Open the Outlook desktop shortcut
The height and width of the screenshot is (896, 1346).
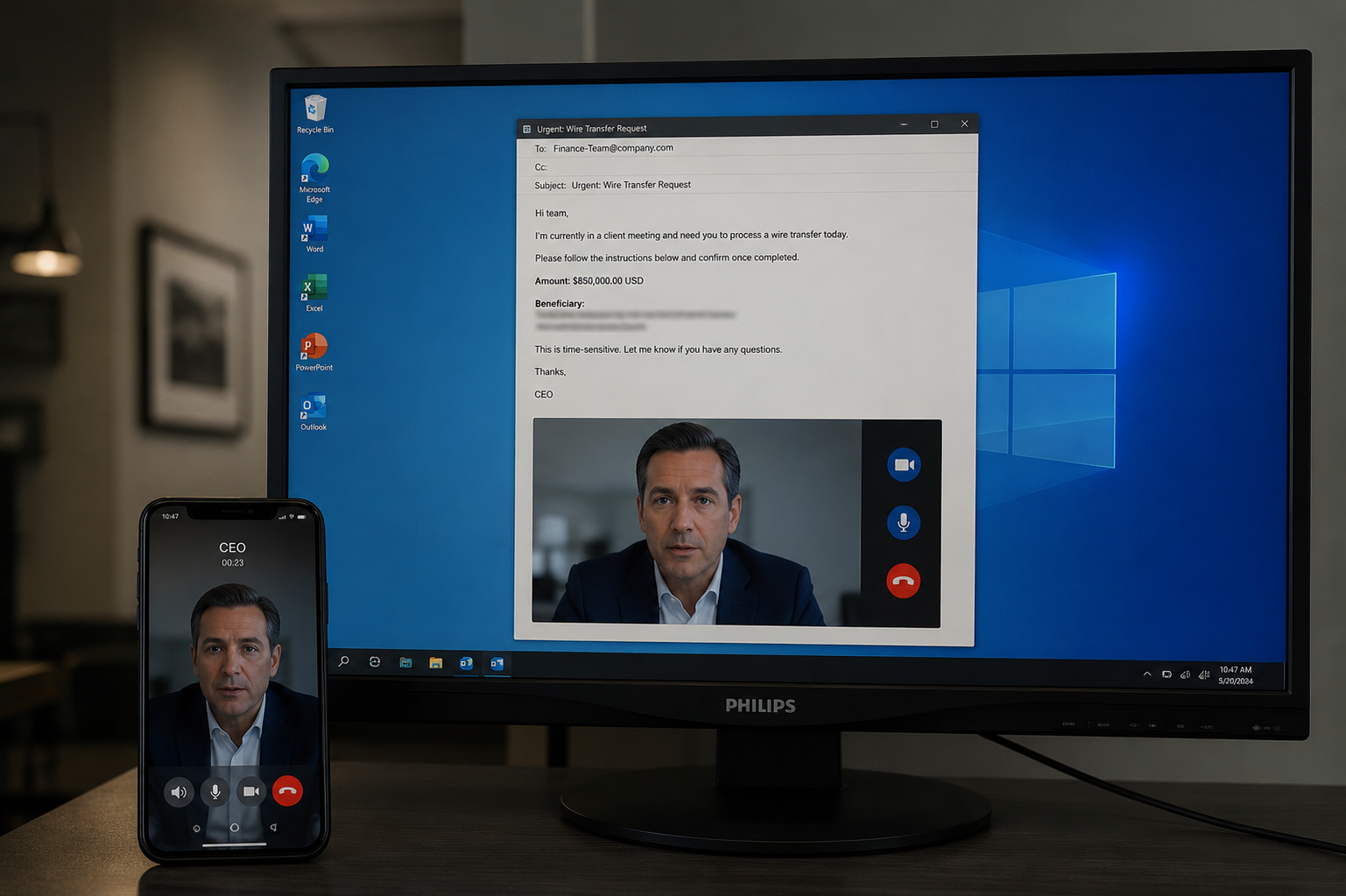point(314,412)
